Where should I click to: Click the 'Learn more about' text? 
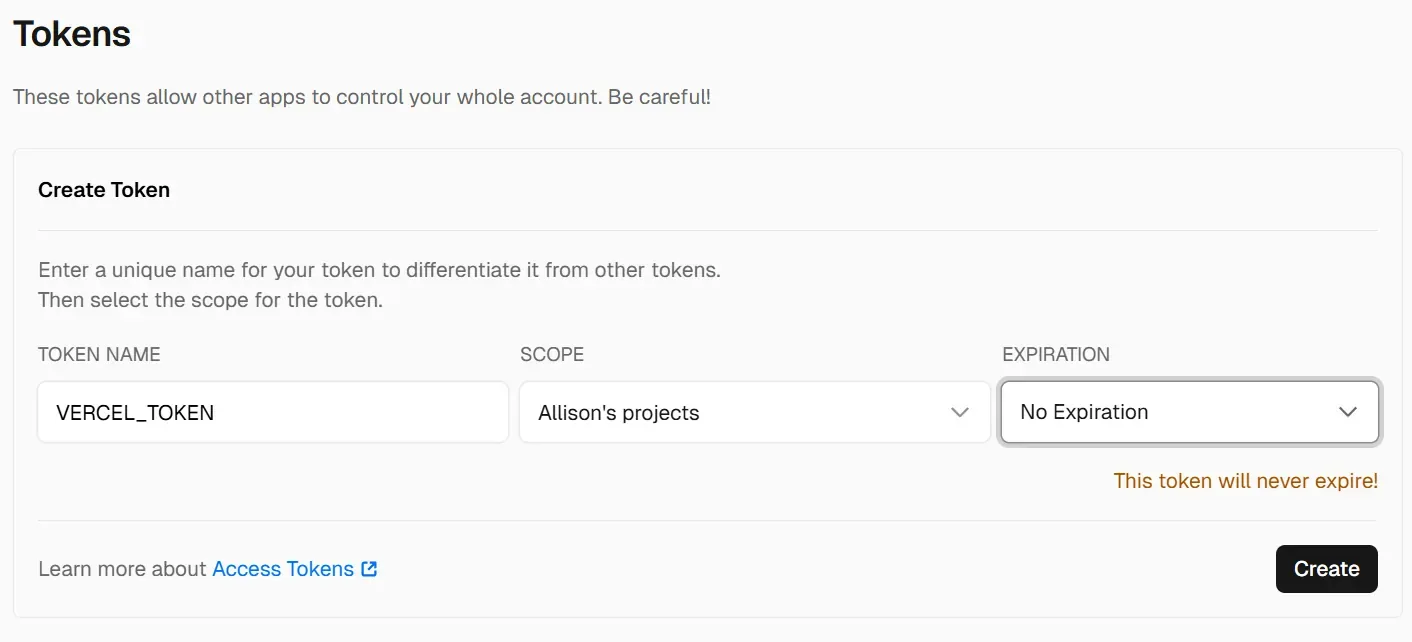tap(122, 569)
